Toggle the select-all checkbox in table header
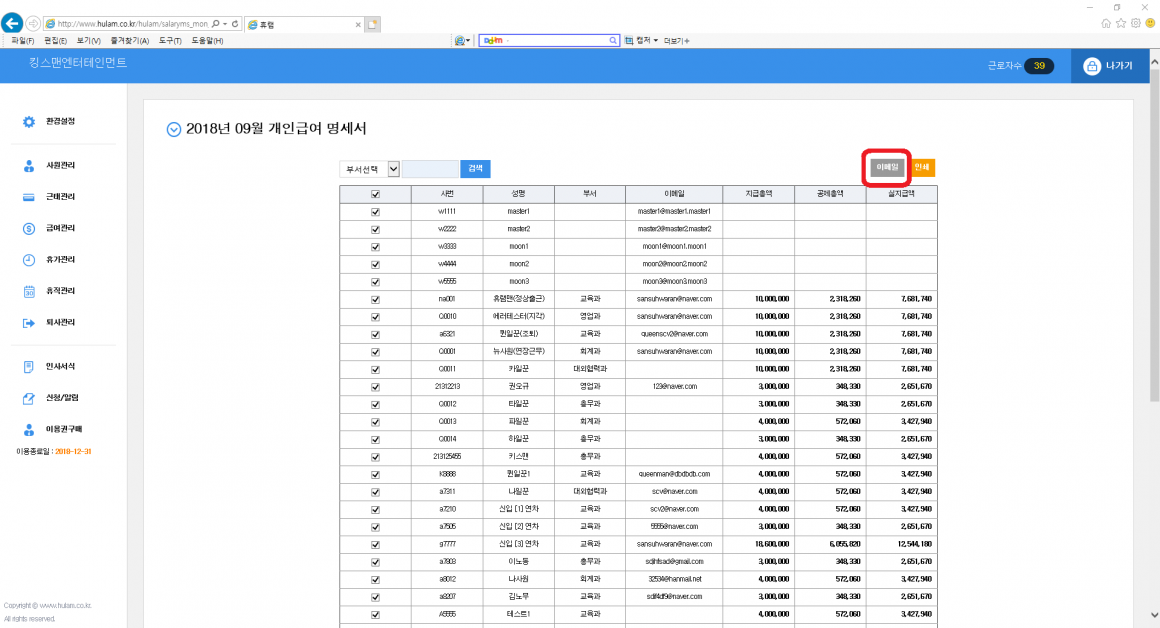 pyautogui.click(x=375, y=195)
